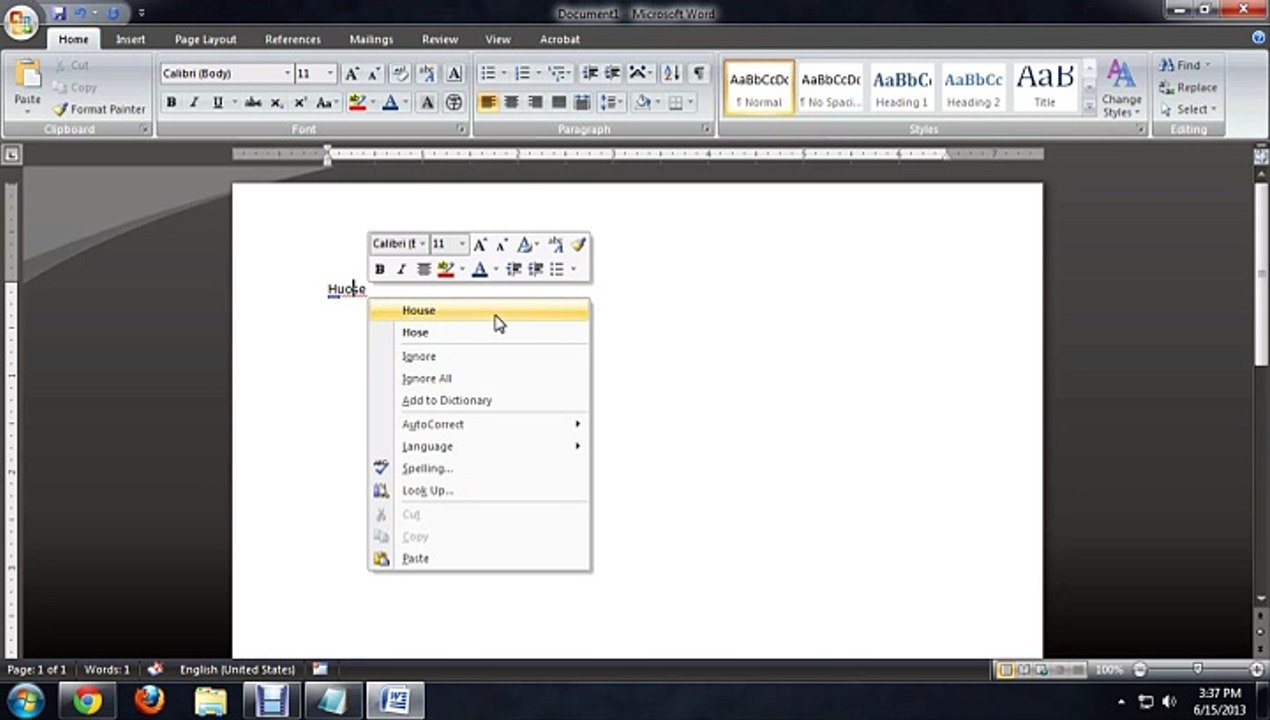Click ribbon Increase Indent icon

tap(612, 74)
